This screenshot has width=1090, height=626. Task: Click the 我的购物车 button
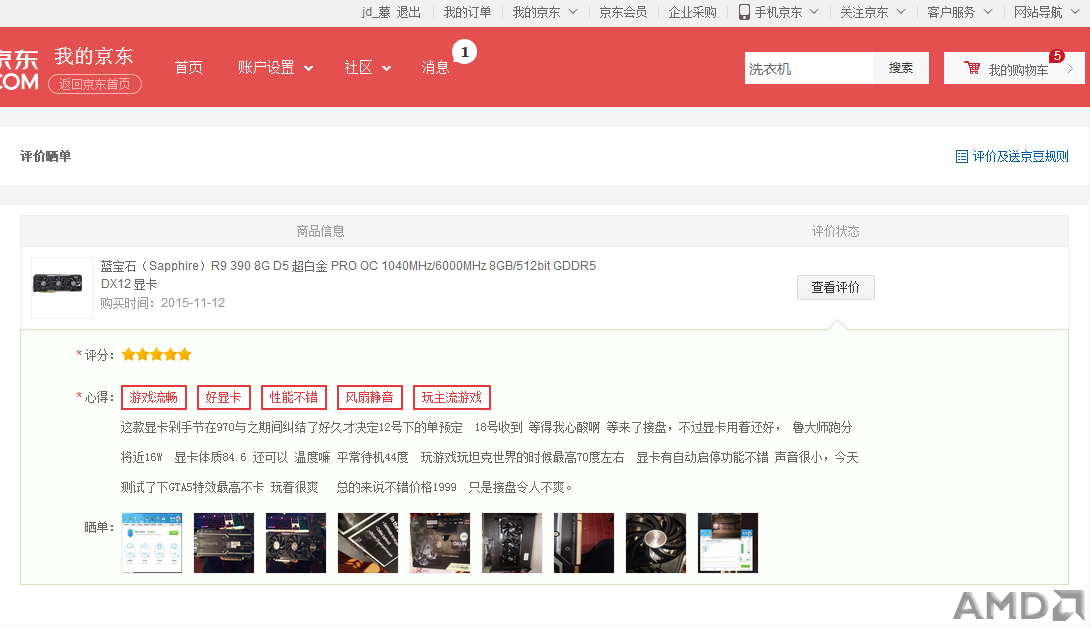coord(1014,68)
